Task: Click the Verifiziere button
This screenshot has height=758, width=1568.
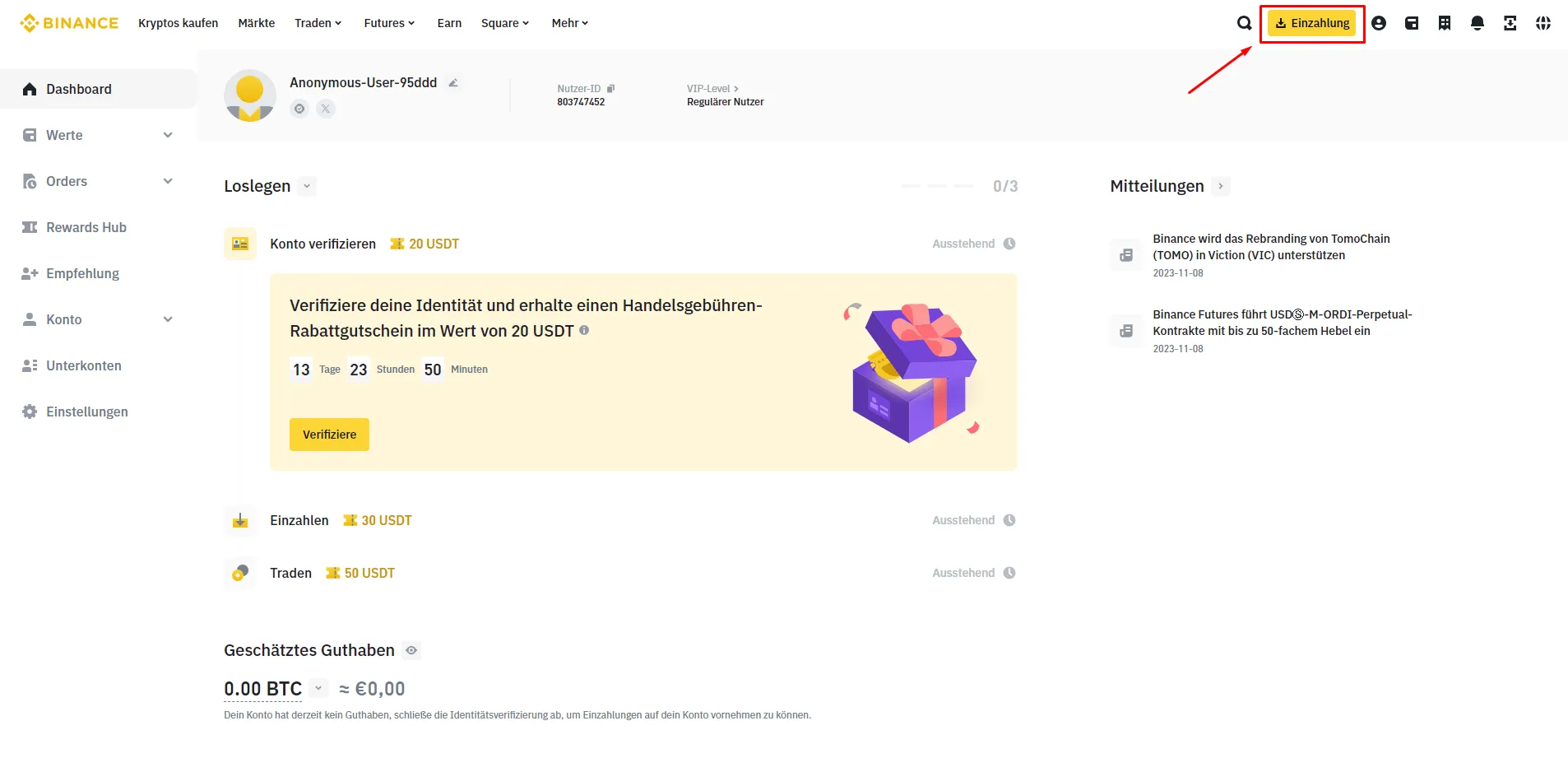Action: [x=329, y=434]
